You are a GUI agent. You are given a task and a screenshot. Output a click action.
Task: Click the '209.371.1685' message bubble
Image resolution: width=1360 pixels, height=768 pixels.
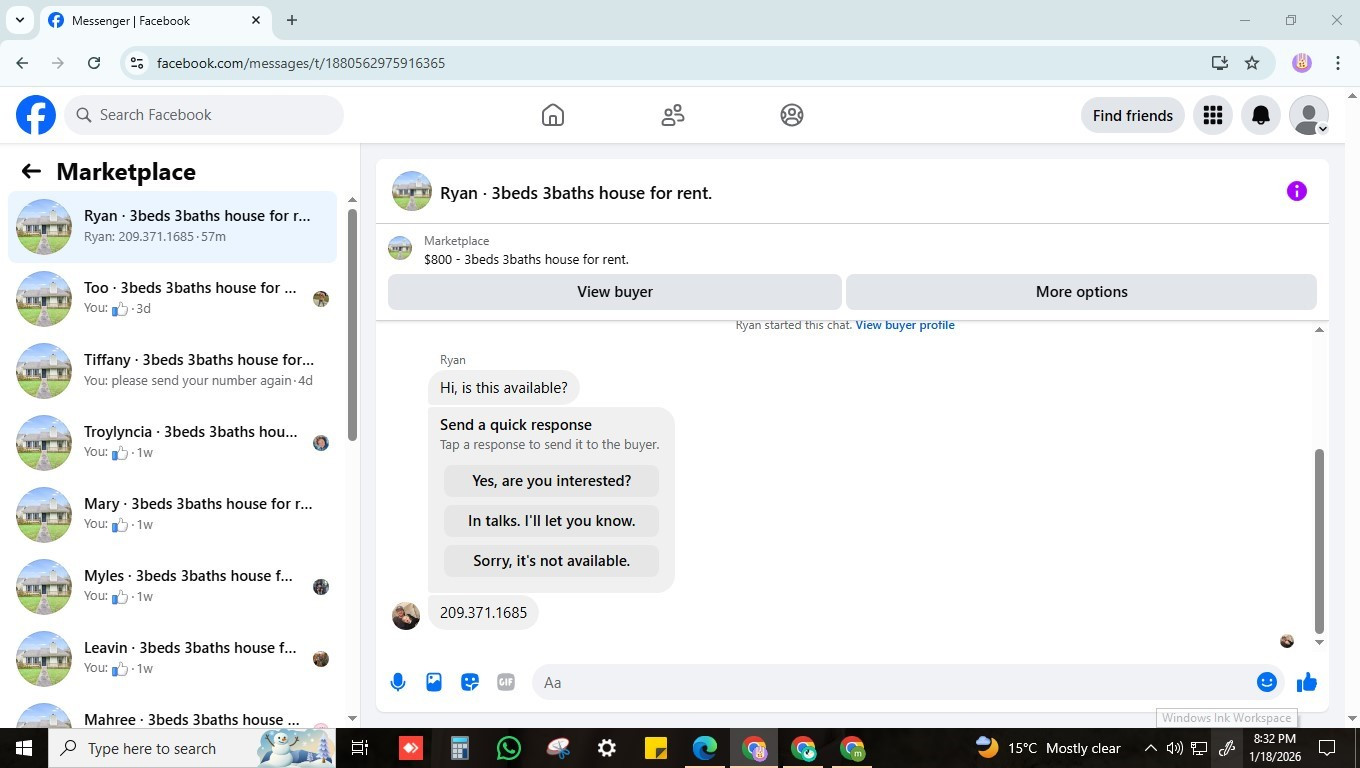pos(483,613)
